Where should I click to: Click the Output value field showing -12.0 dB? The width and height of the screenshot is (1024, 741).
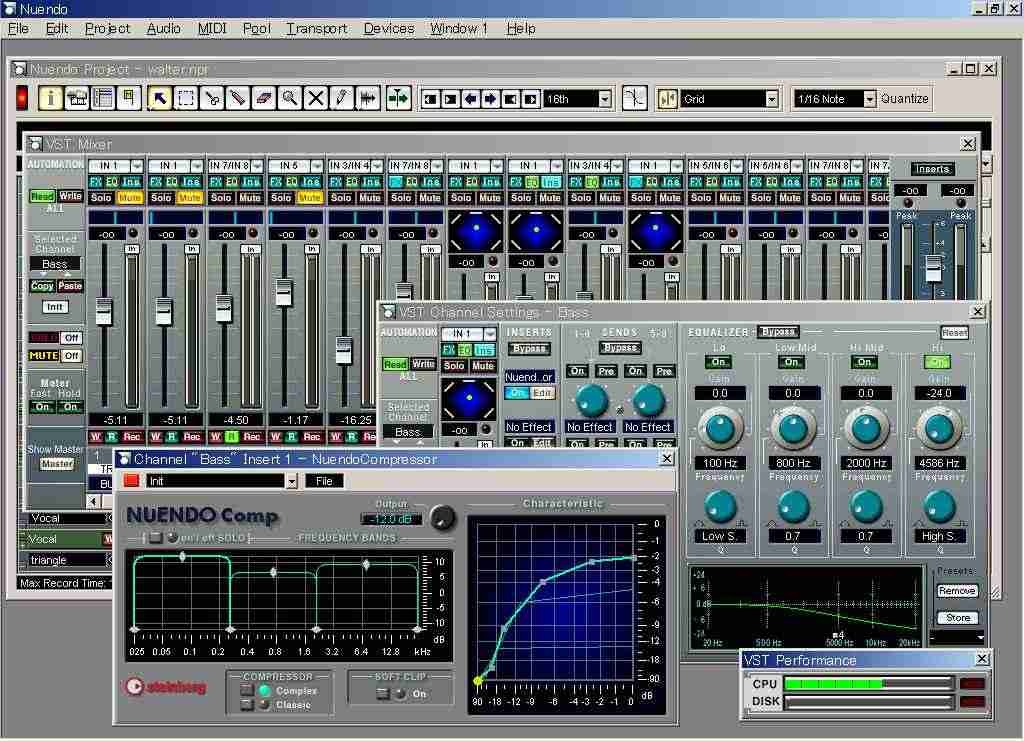pyautogui.click(x=391, y=519)
